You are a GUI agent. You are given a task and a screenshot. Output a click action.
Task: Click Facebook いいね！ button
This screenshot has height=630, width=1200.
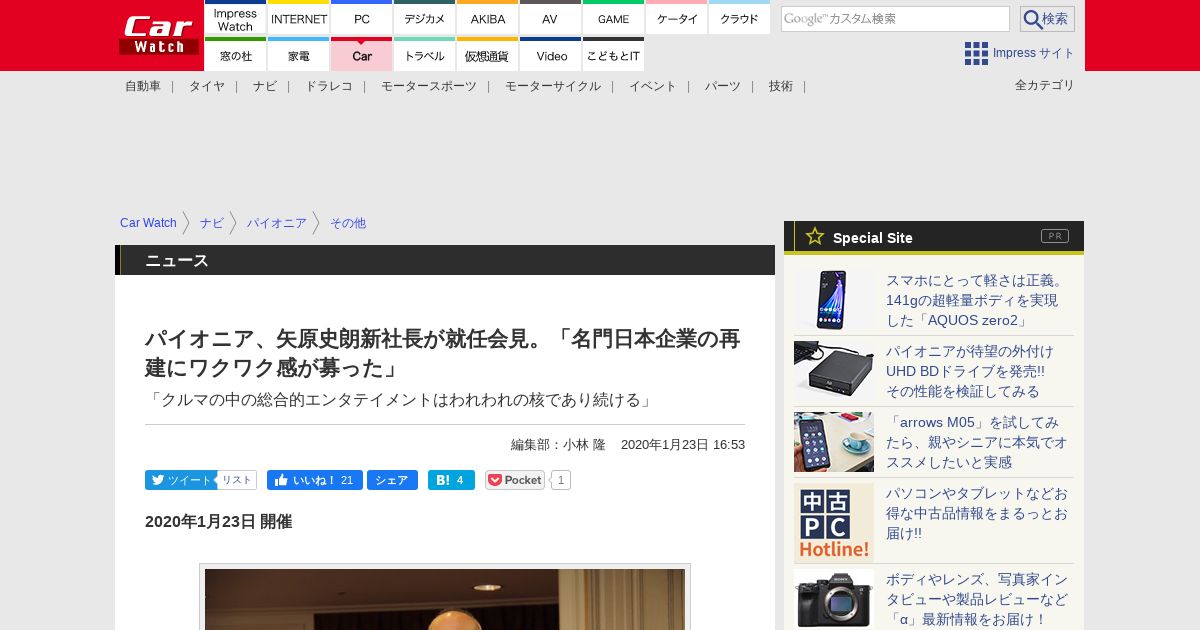click(314, 480)
